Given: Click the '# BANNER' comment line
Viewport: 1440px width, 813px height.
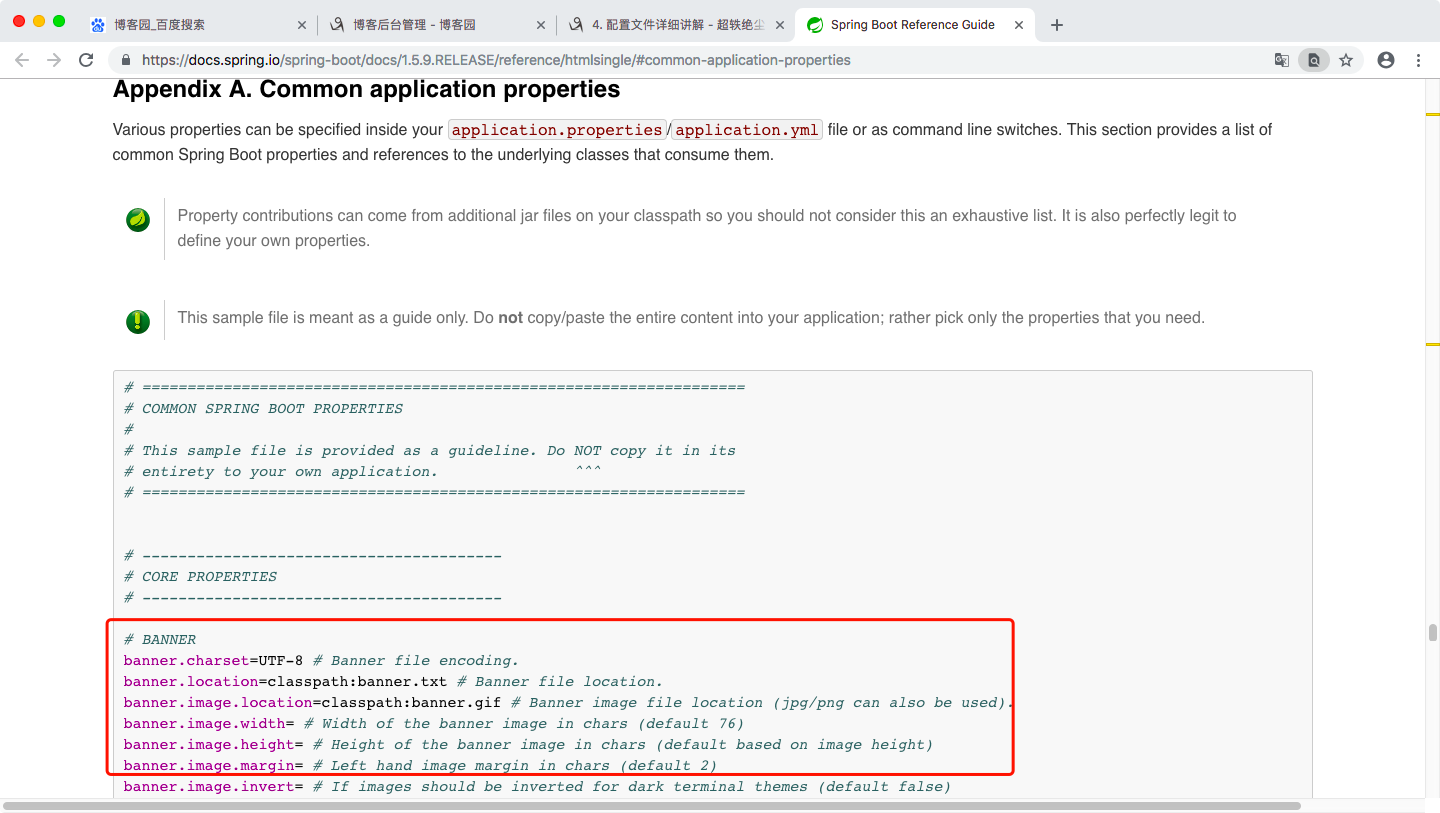Looking at the screenshot, I should click(x=160, y=639).
